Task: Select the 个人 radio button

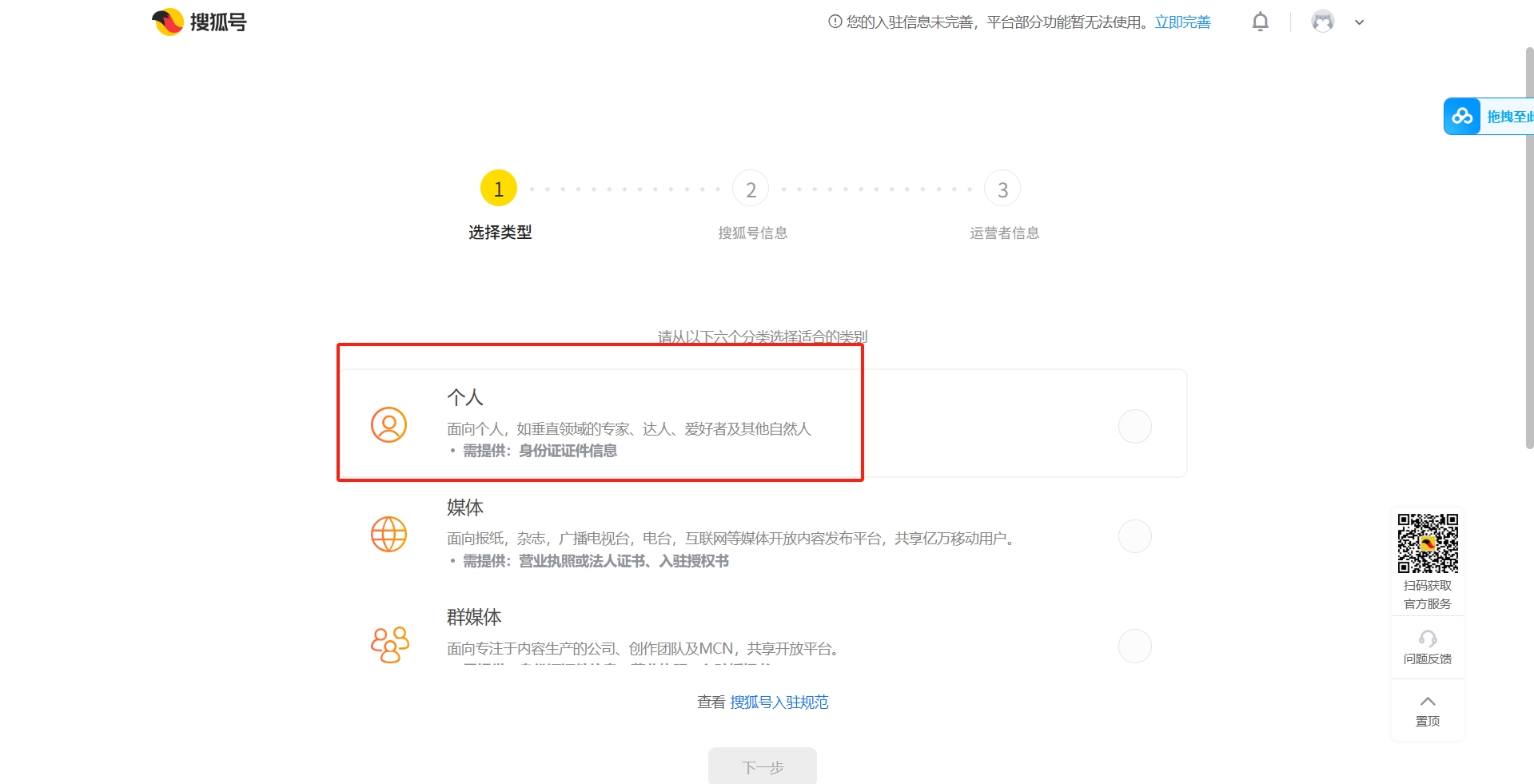Action: coord(1134,426)
